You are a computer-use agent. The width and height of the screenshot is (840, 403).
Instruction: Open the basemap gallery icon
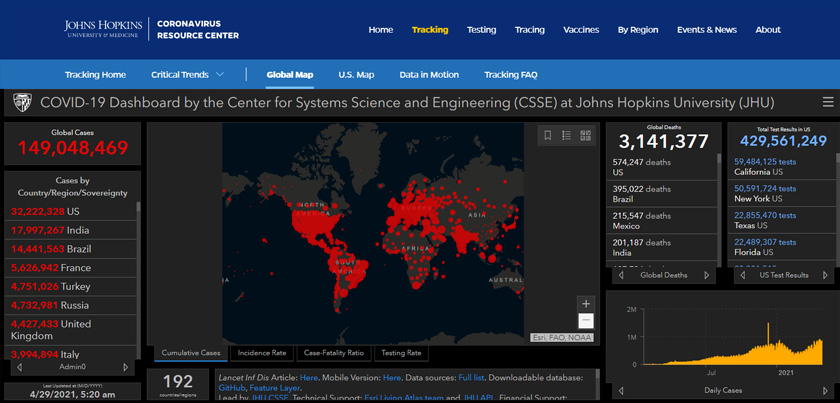[586, 136]
